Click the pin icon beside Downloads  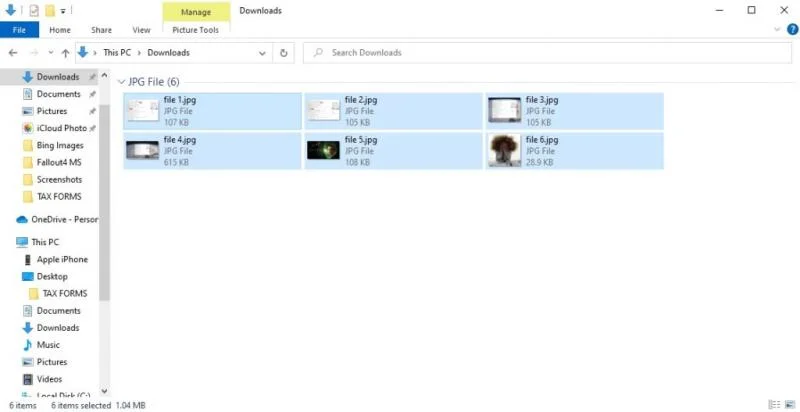pos(92,78)
